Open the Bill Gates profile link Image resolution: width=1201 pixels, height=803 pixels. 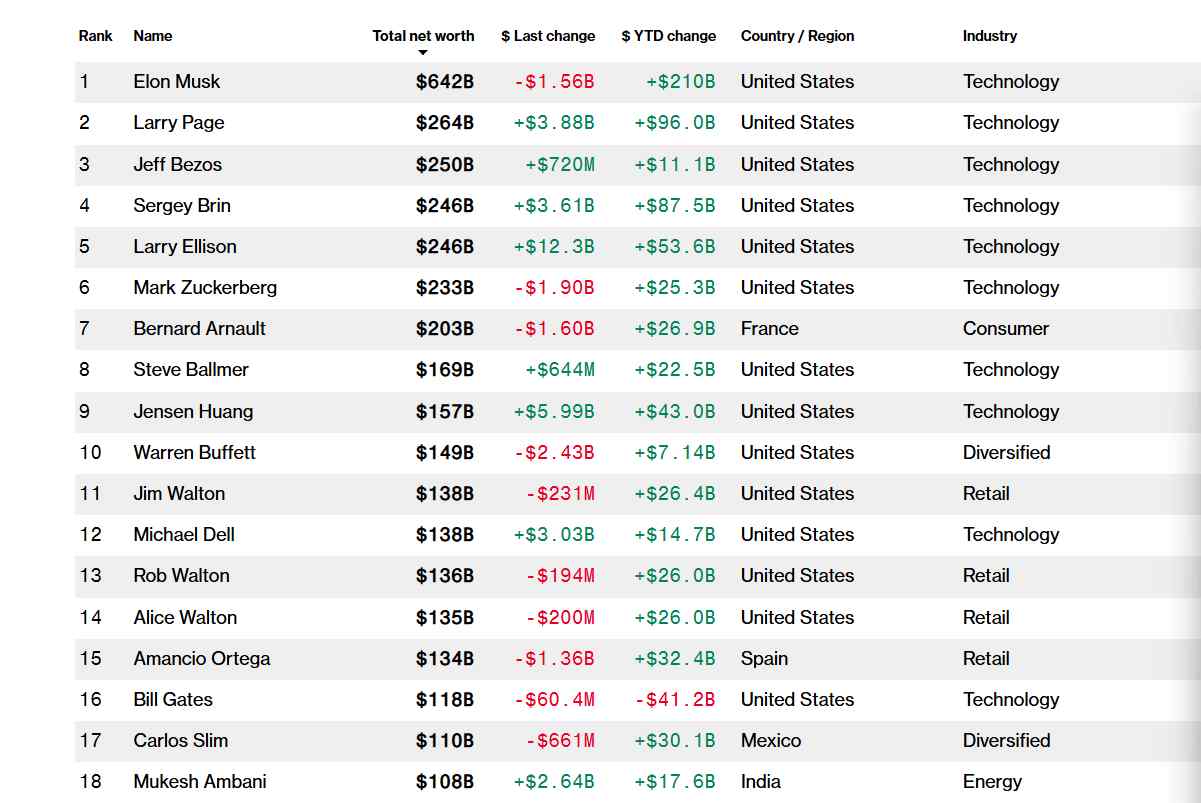[173, 699]
